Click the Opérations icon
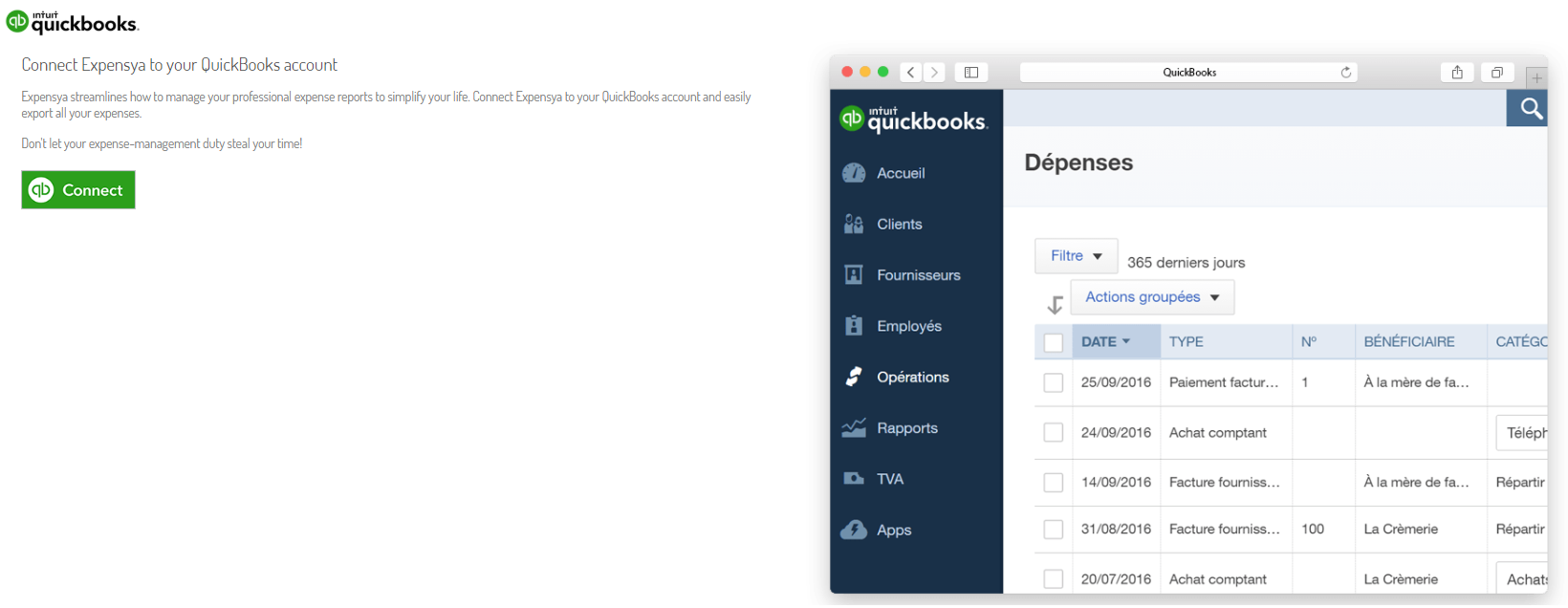This screenshot has width=1568, height=608. 854,377
